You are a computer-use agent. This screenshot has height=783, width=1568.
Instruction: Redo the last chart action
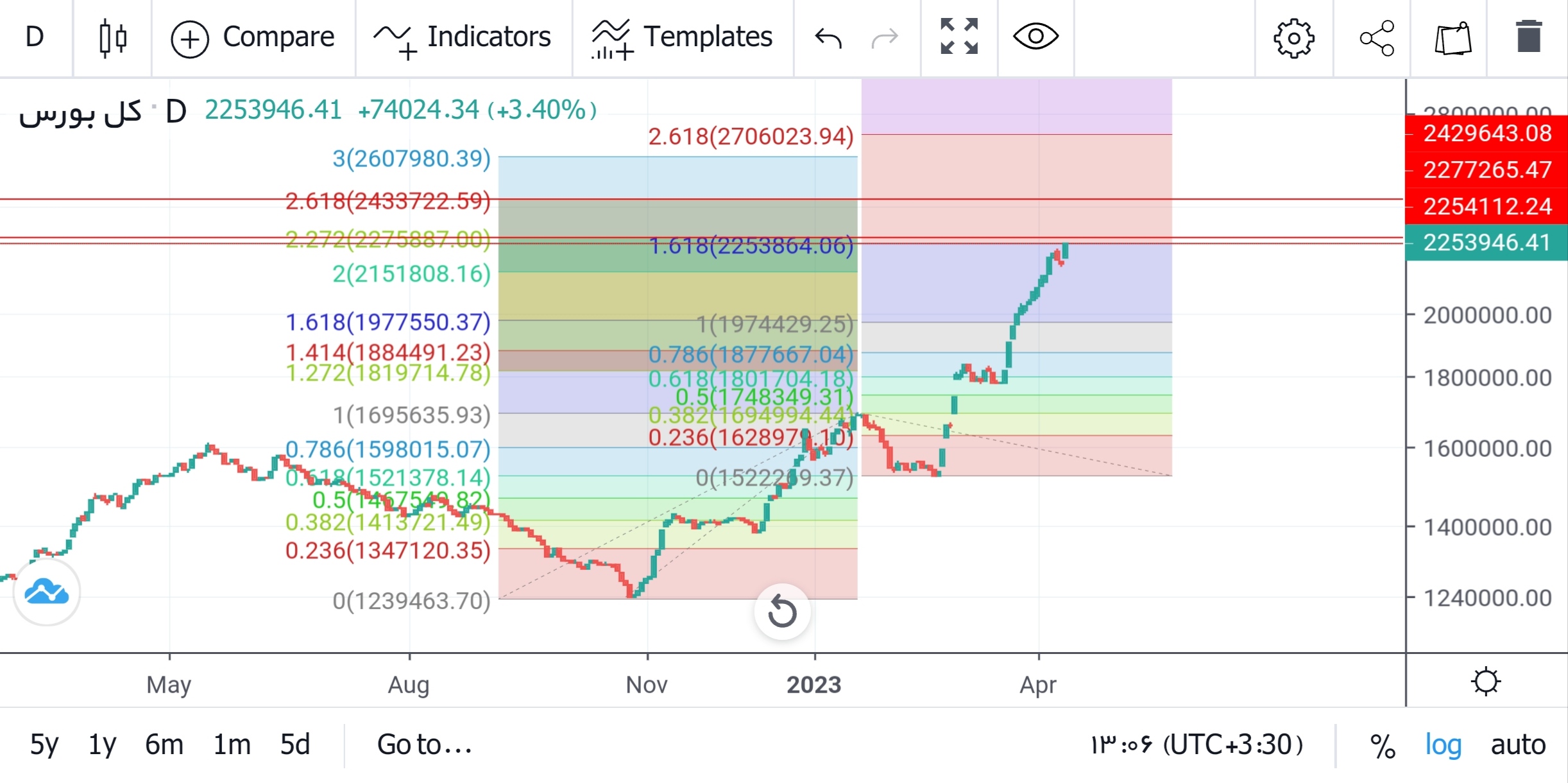pyautogui.click(x=884, y=37)
